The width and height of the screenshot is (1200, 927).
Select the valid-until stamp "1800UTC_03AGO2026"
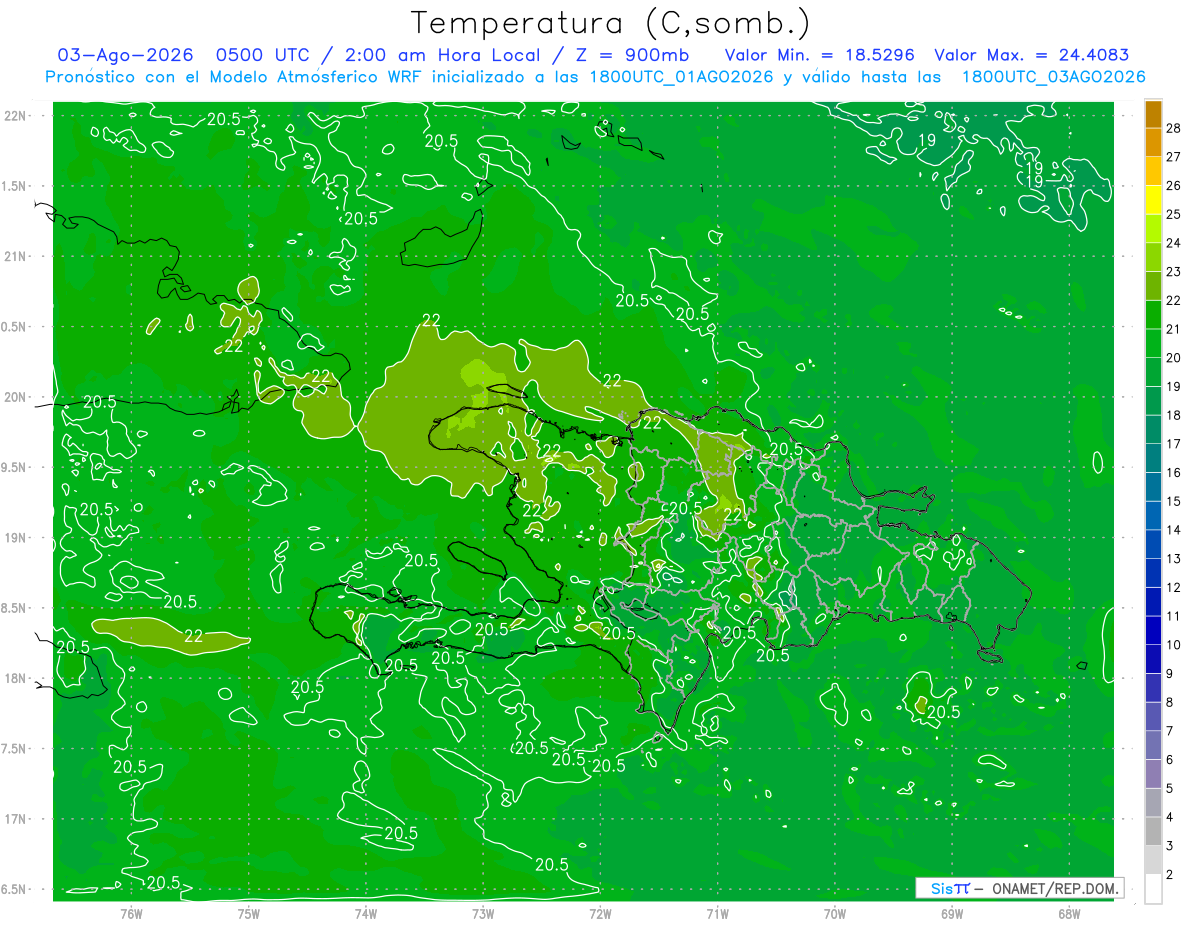tap(1052, 77)
